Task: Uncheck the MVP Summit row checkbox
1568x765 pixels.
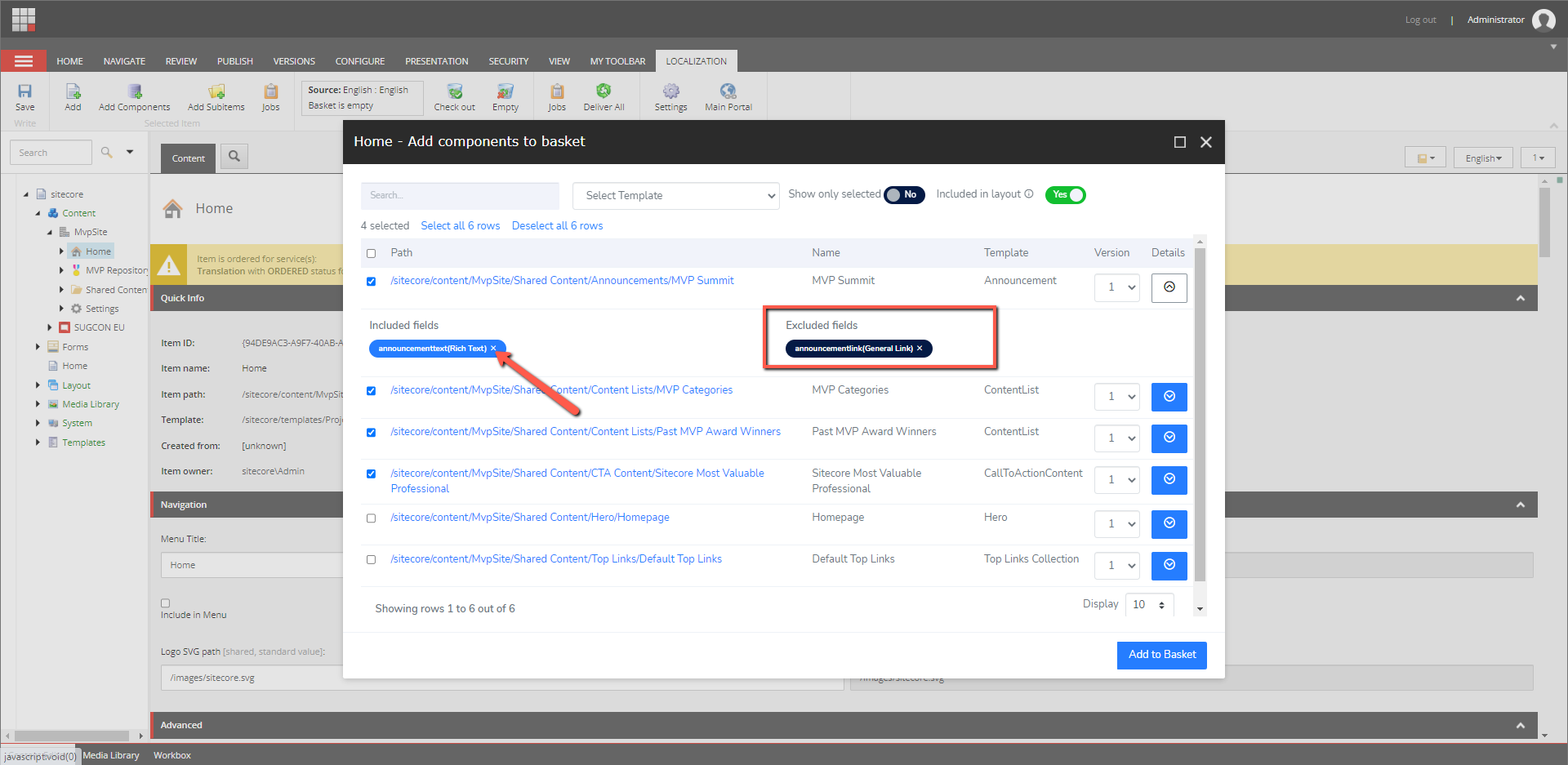Action: (x=372, y=282)
